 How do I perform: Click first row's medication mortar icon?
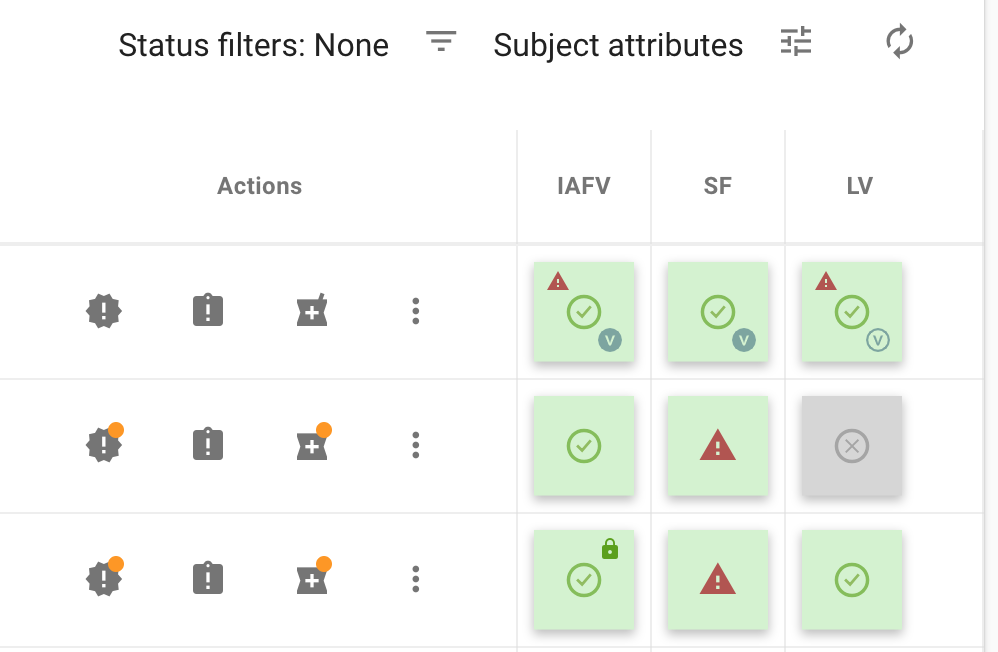312,312
